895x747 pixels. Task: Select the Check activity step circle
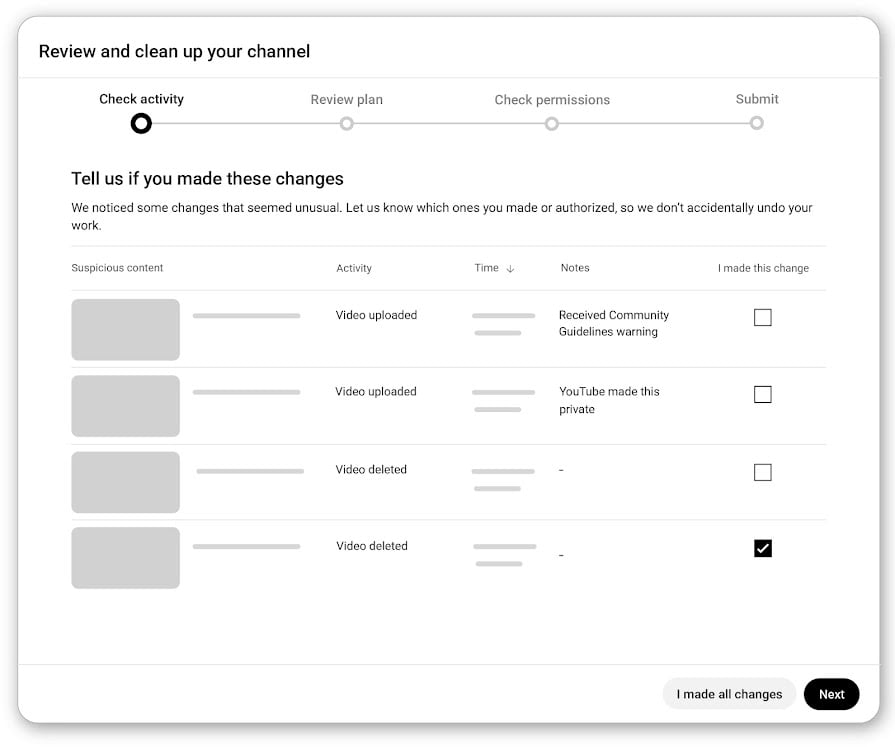141,123
